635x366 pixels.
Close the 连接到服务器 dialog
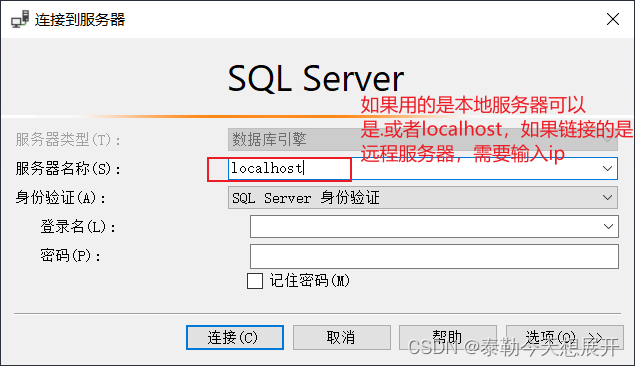pyautogui.click(x=613, y=19)
